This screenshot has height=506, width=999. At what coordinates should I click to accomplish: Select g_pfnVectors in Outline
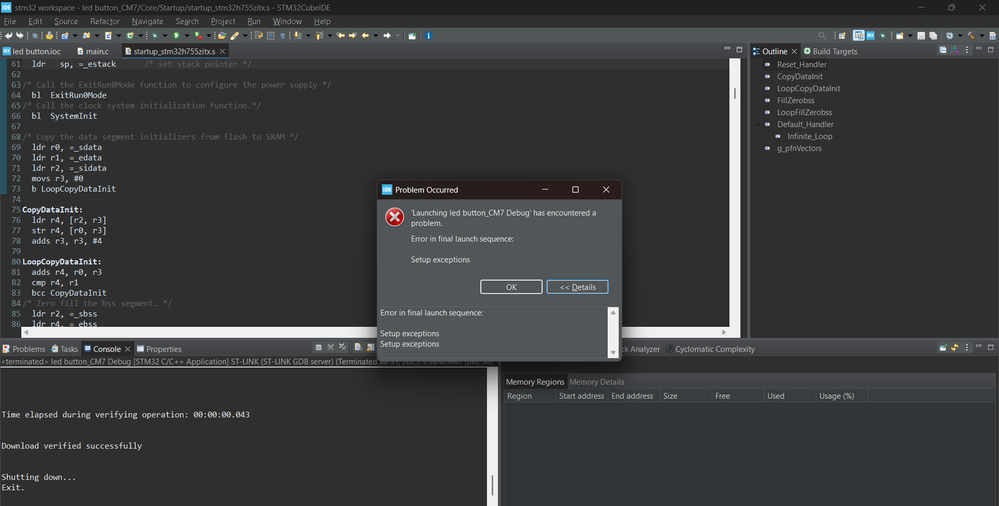pos(799,148)
